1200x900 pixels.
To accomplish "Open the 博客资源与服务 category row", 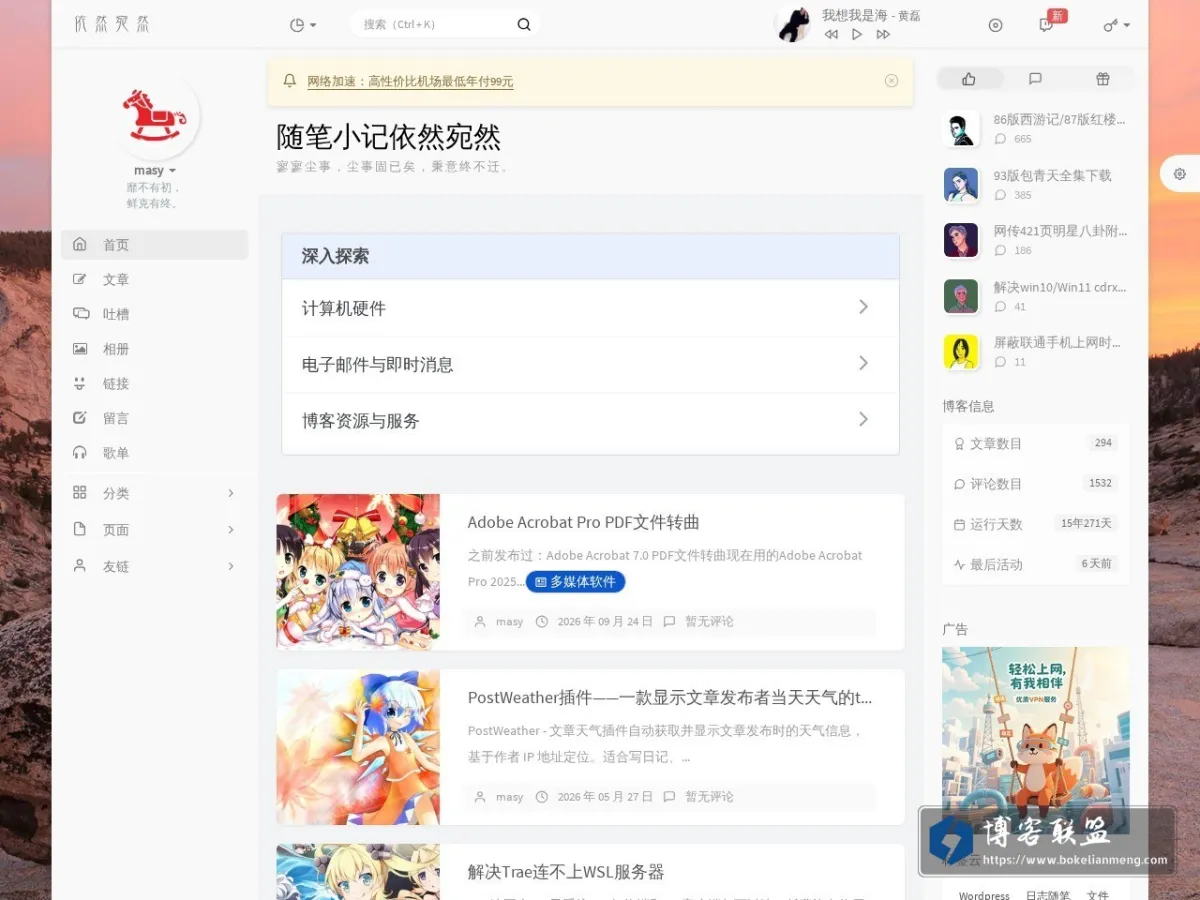I will pos(590,421).
